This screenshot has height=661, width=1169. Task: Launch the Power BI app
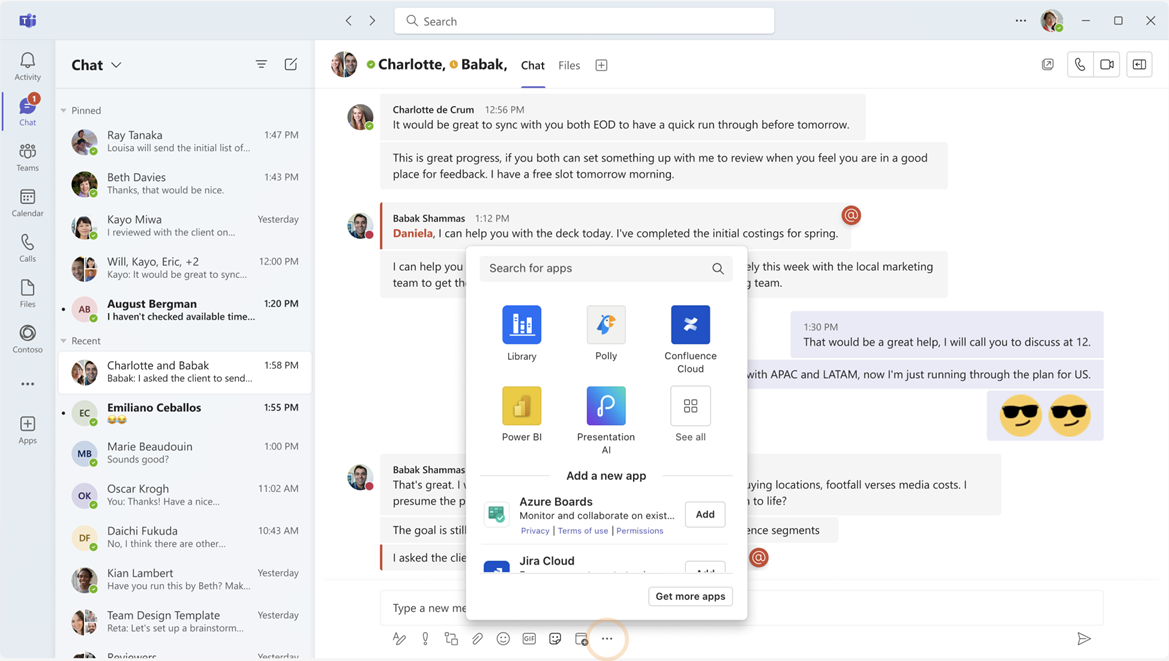coord(521,406)
